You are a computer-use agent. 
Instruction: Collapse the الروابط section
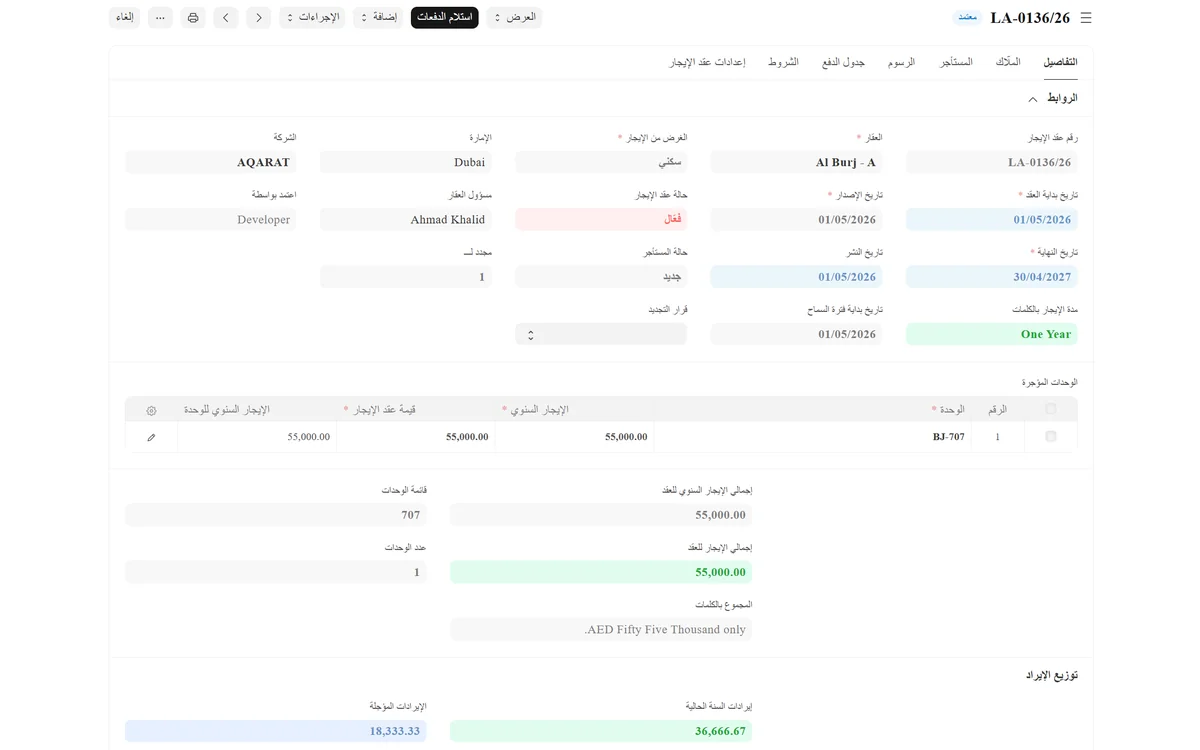click(1033, 99)
